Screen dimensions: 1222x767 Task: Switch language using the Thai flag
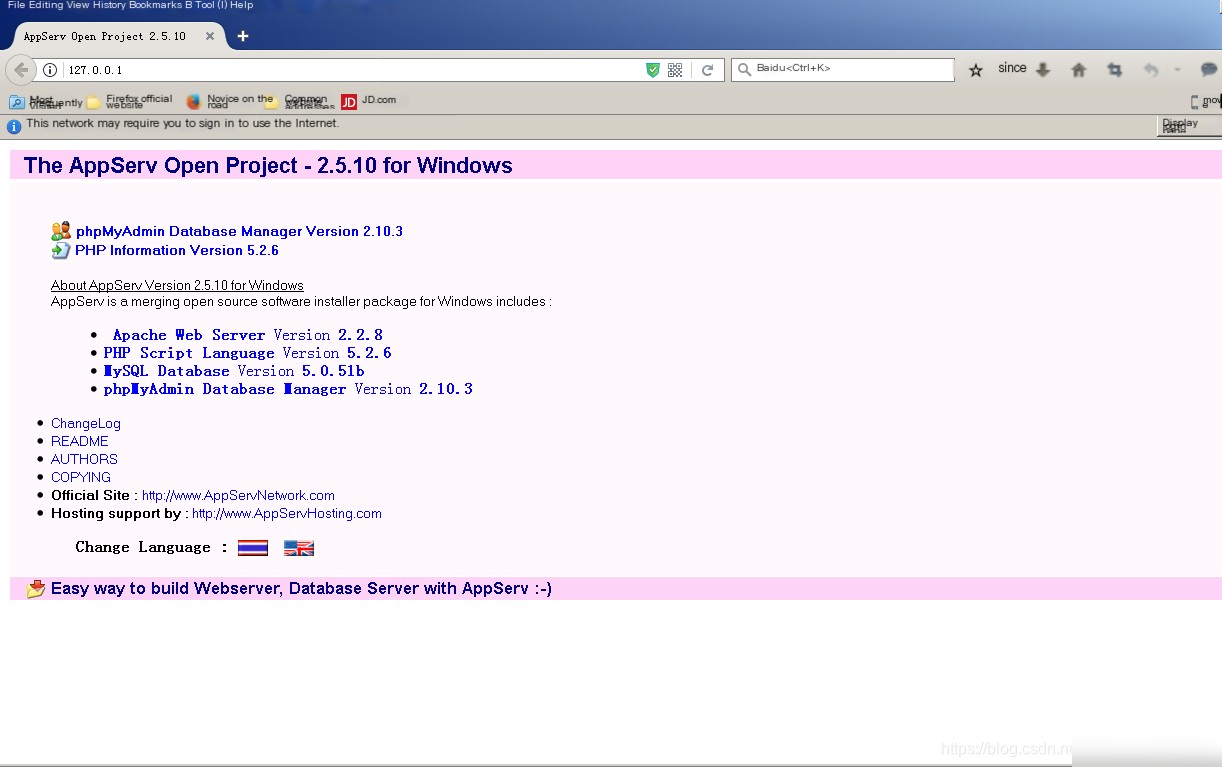tap(253, 548)
